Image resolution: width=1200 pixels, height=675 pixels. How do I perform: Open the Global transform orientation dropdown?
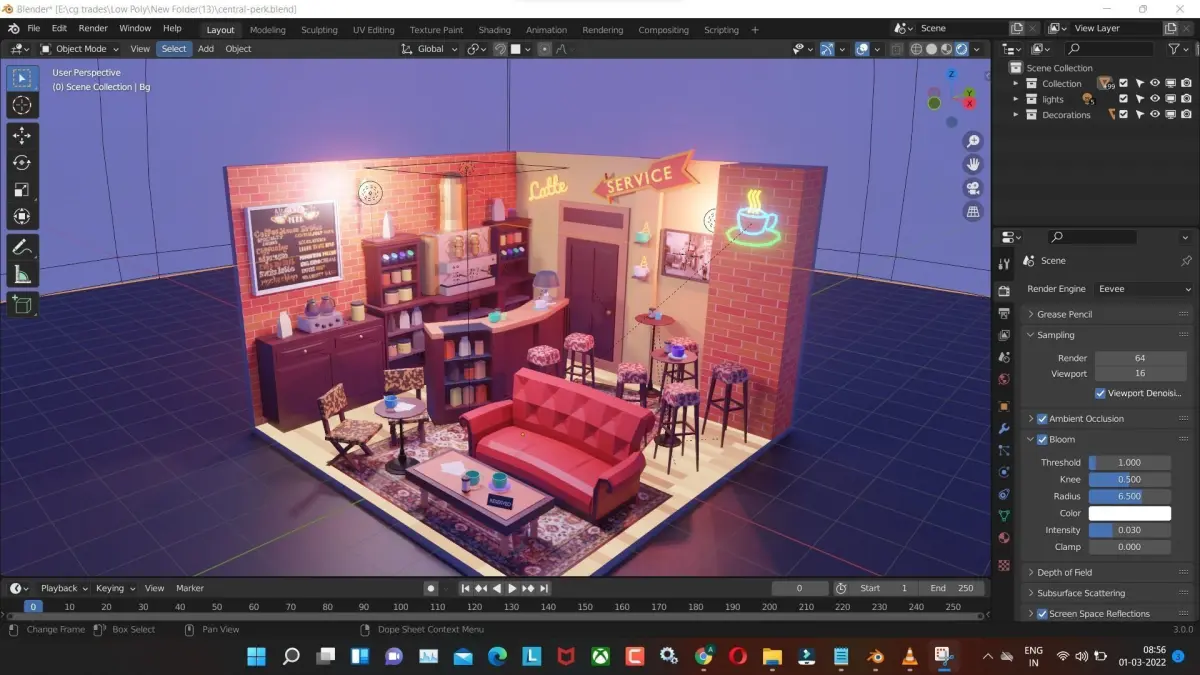pyautogui.click(x=429, y=48)
